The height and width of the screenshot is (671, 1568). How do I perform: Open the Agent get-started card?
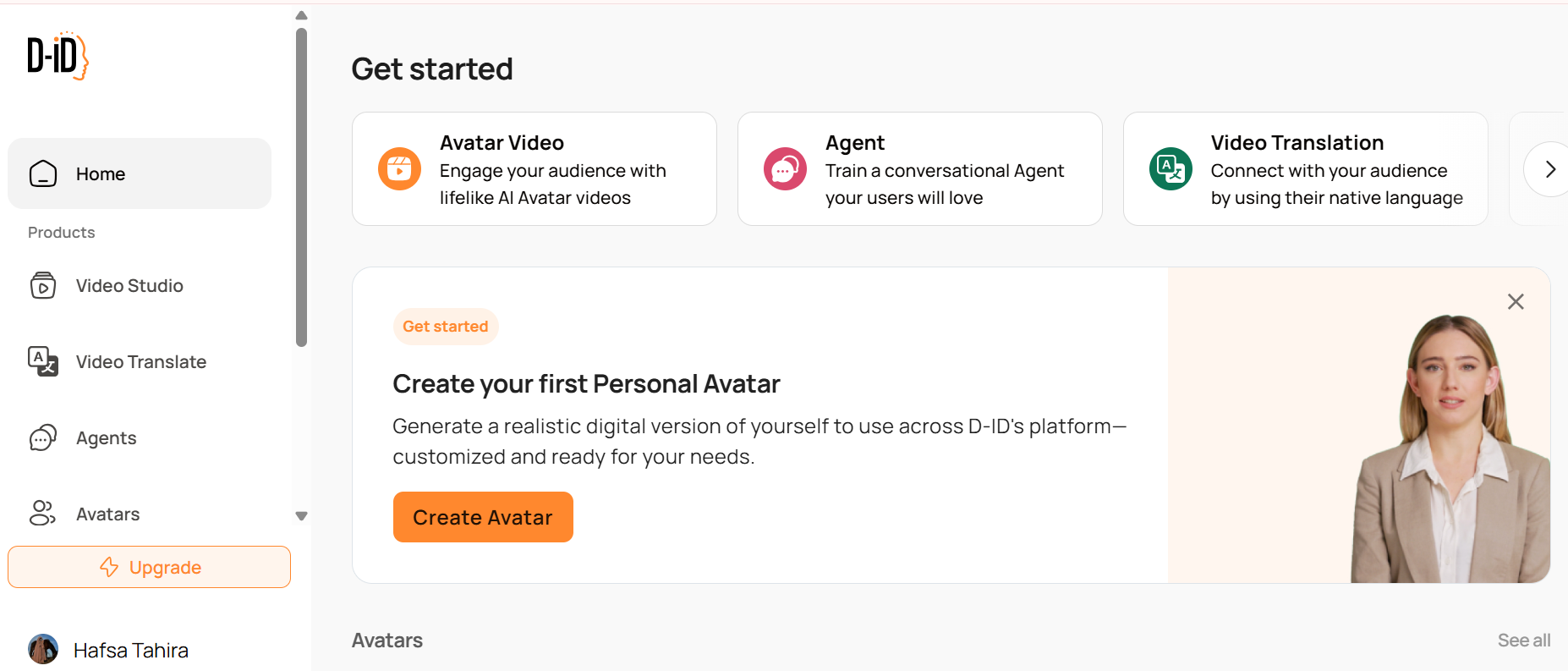920,169
